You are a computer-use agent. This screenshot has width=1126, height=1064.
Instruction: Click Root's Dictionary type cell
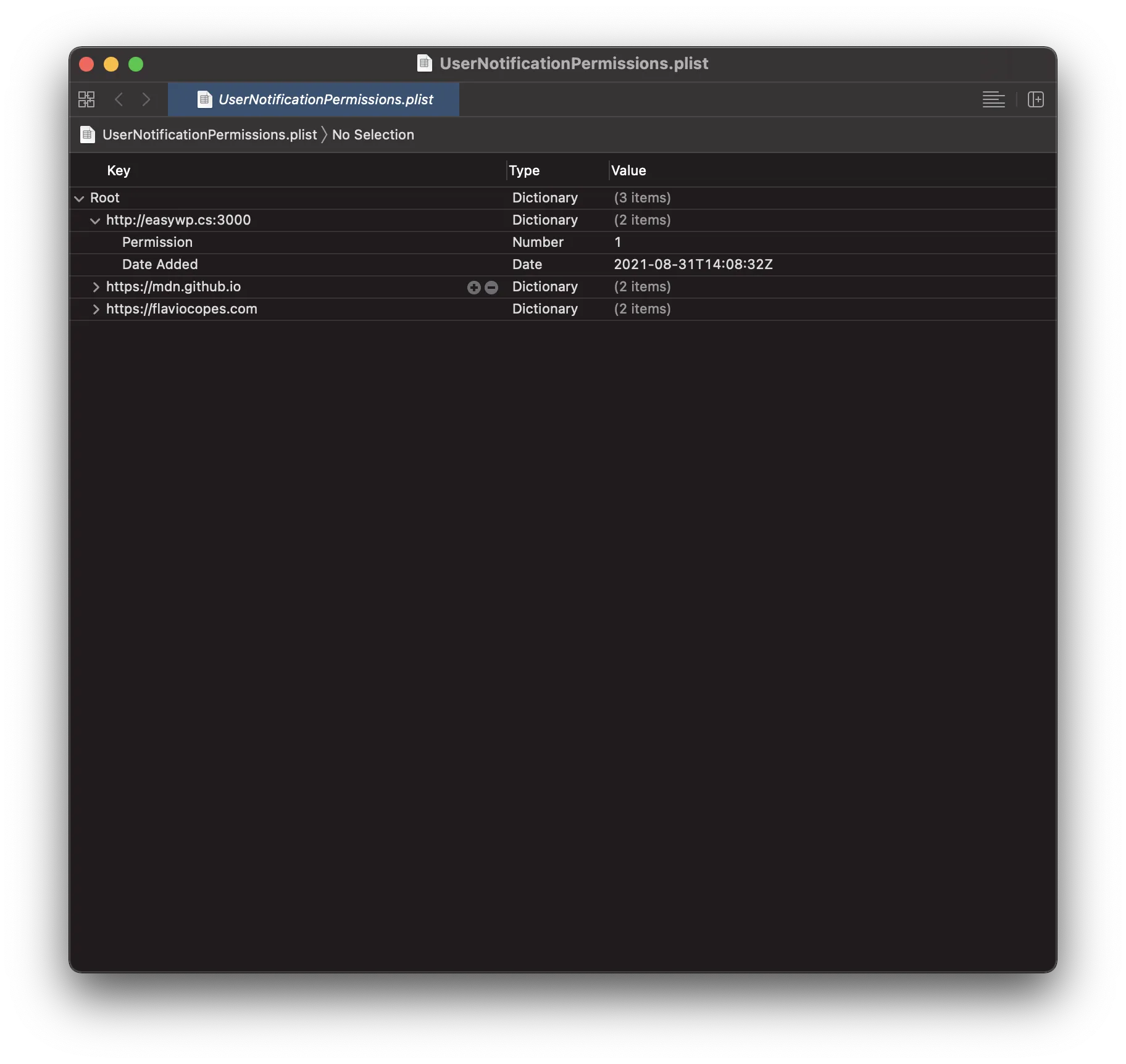pos(545,197)
